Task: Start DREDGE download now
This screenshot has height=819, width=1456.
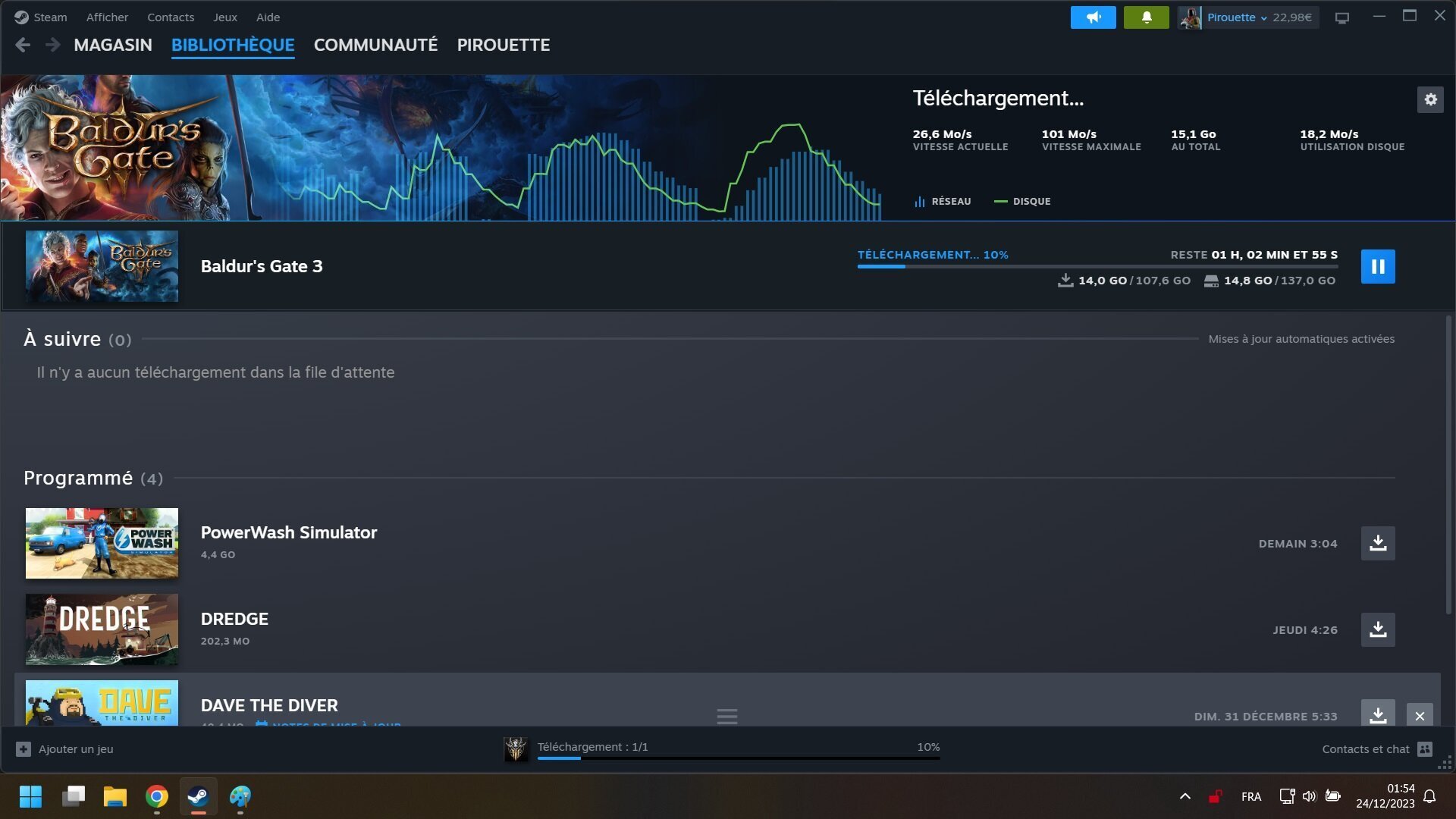Action: point(1378,629)
